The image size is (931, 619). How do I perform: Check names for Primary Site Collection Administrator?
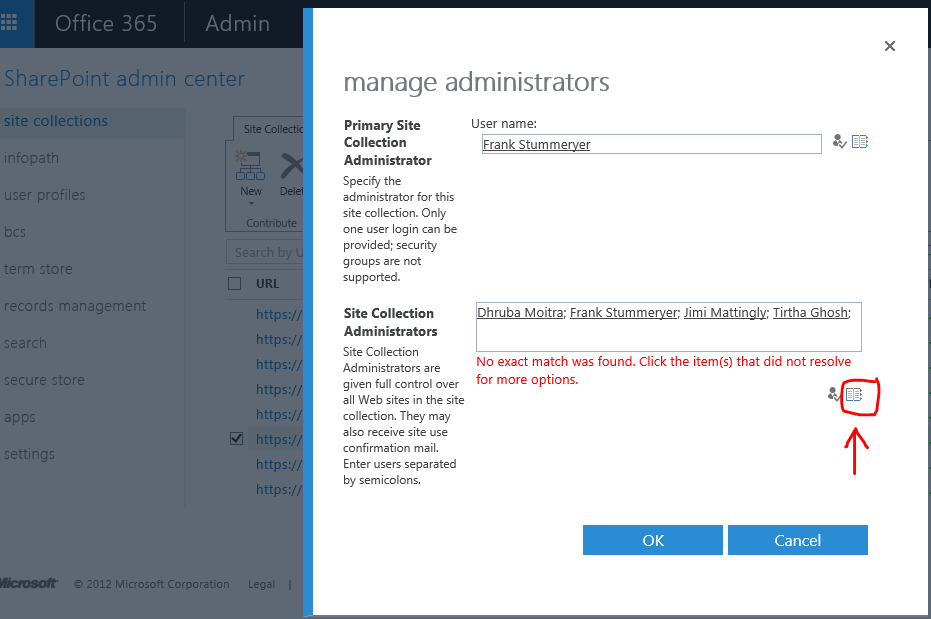tap(839, 141)
